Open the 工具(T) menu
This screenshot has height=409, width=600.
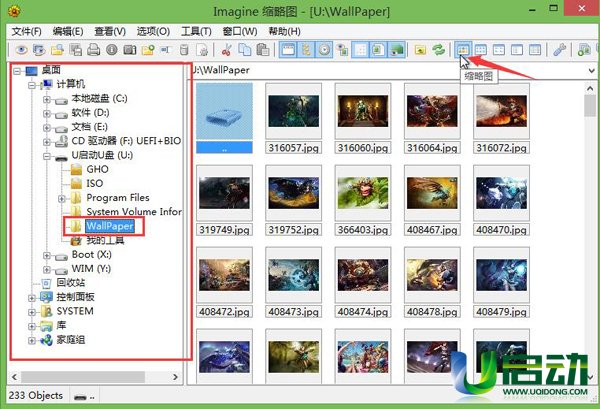point(196,31)
